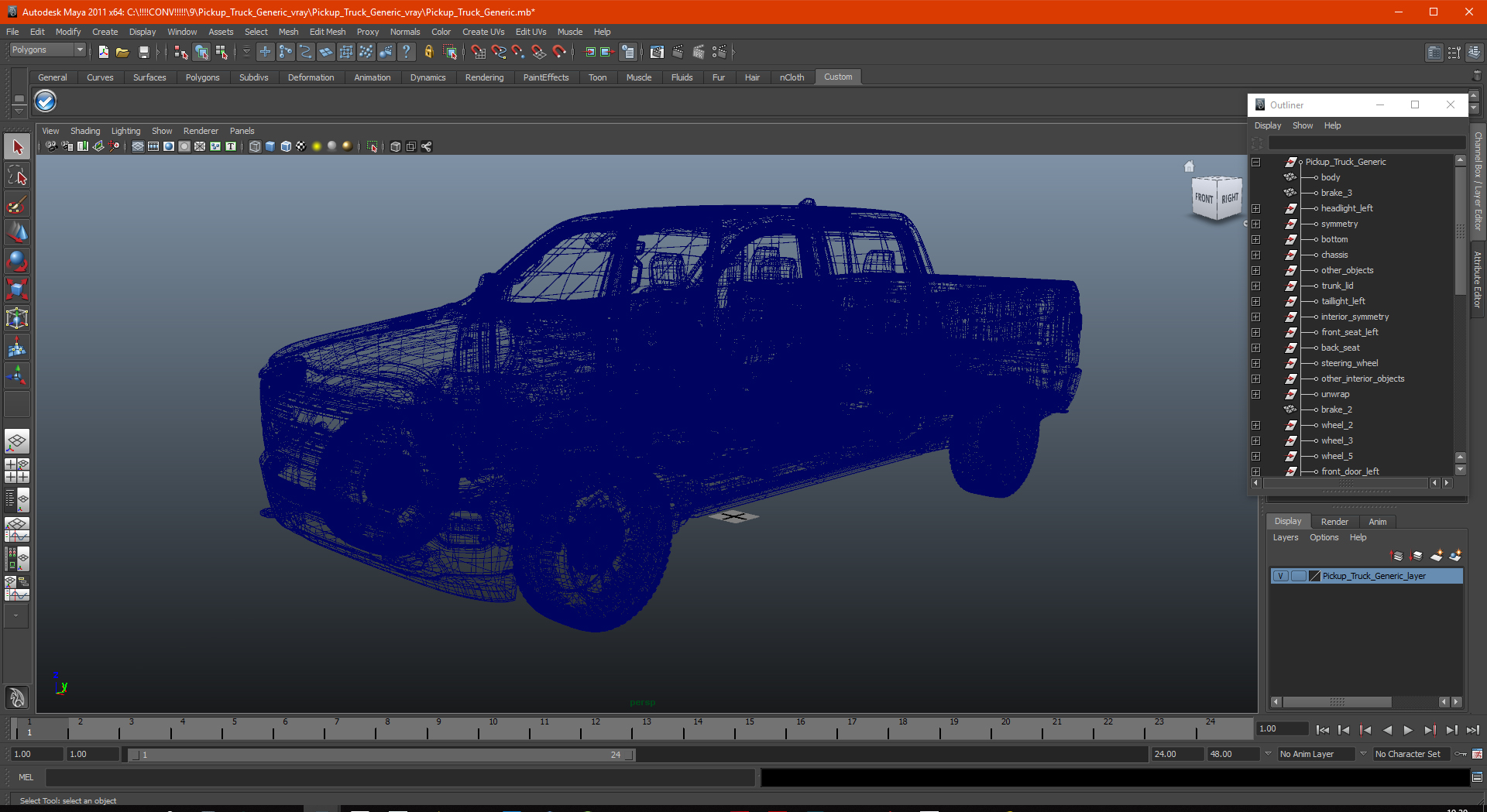This screenshot has width=1487, height=812.
Task: Click the lock selection padlock icon
Action: (428, 52)
